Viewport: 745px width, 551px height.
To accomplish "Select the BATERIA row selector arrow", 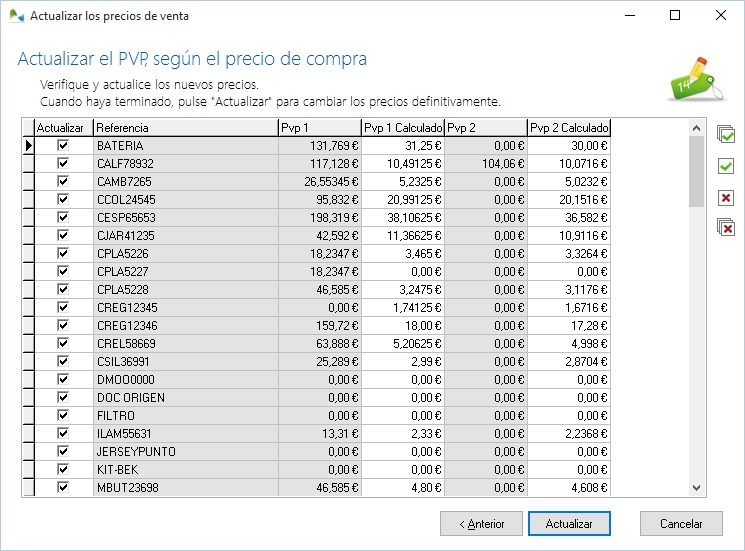I will tap(29, 145).
